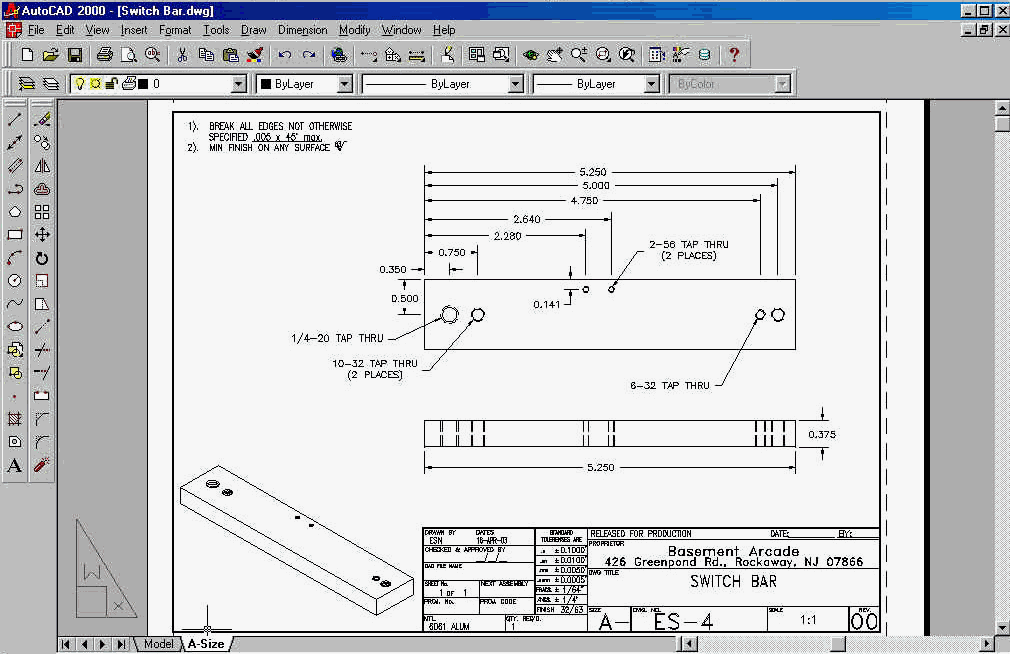Click the Save disk icon

[x=75, y=55]
